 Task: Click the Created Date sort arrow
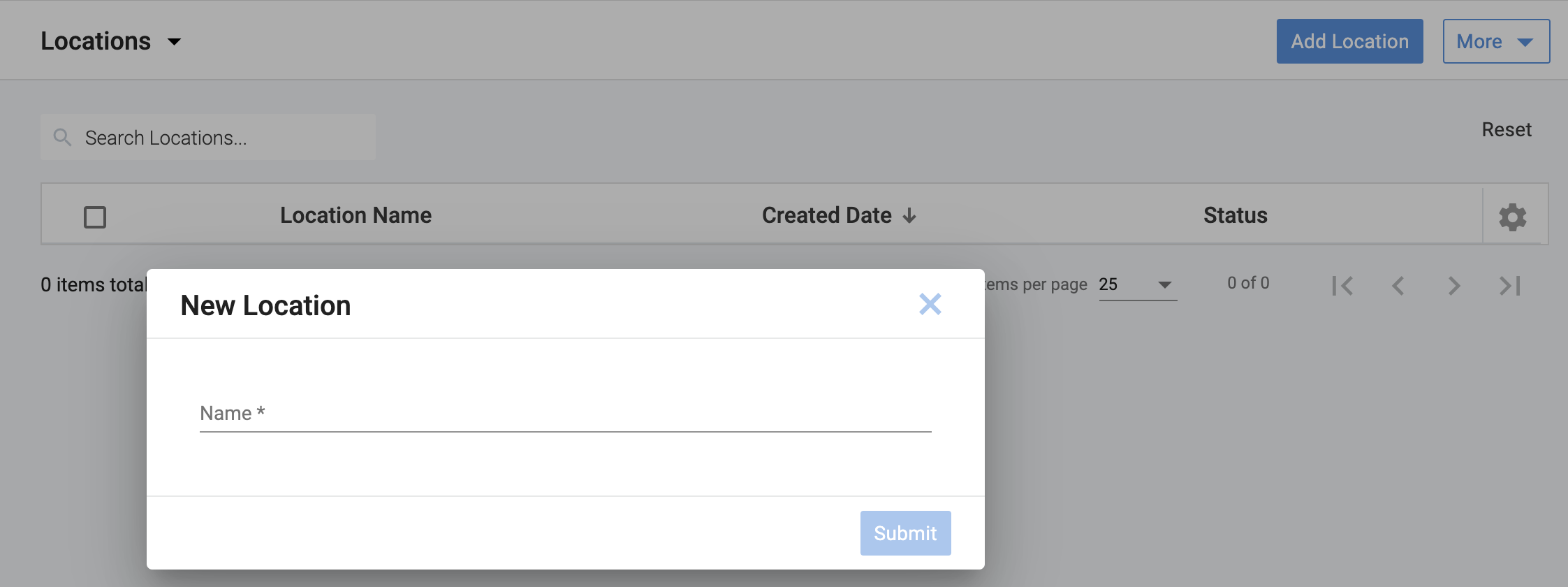click(909, 216)
